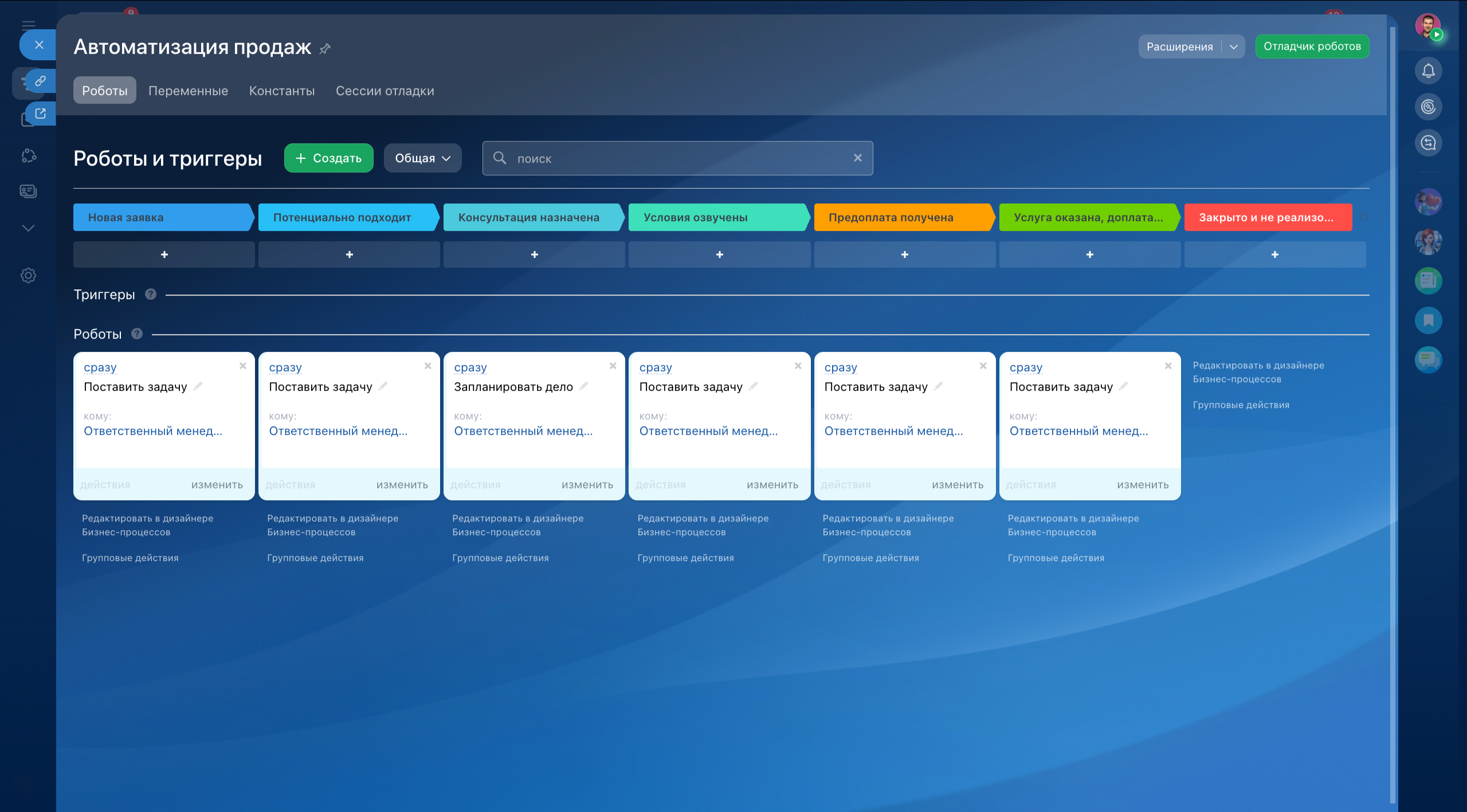Switch to the Переменные tab
1467x812 pixels.
pyautogui.click(x=188, y=91)
